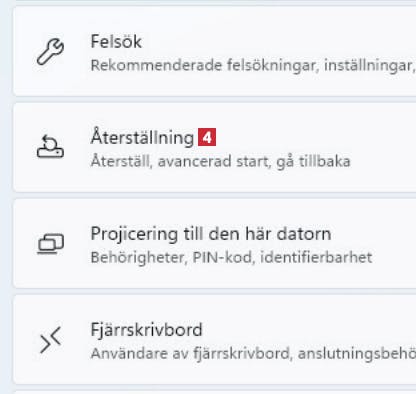416x394 pixels.
Task: Click the word "inställningar" in the Felsök description
Action: click(369, 65)
